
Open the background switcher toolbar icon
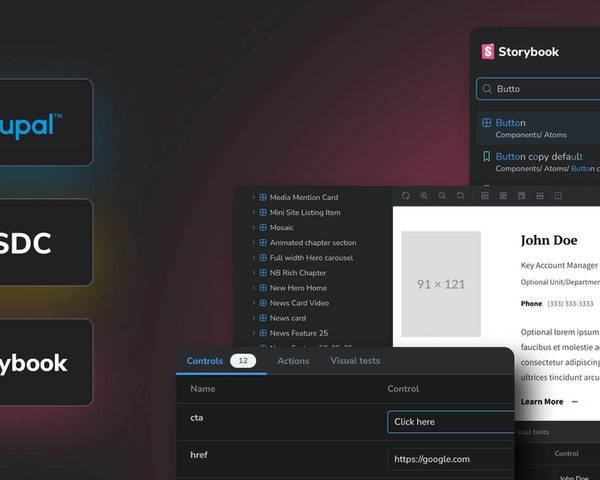485,196
